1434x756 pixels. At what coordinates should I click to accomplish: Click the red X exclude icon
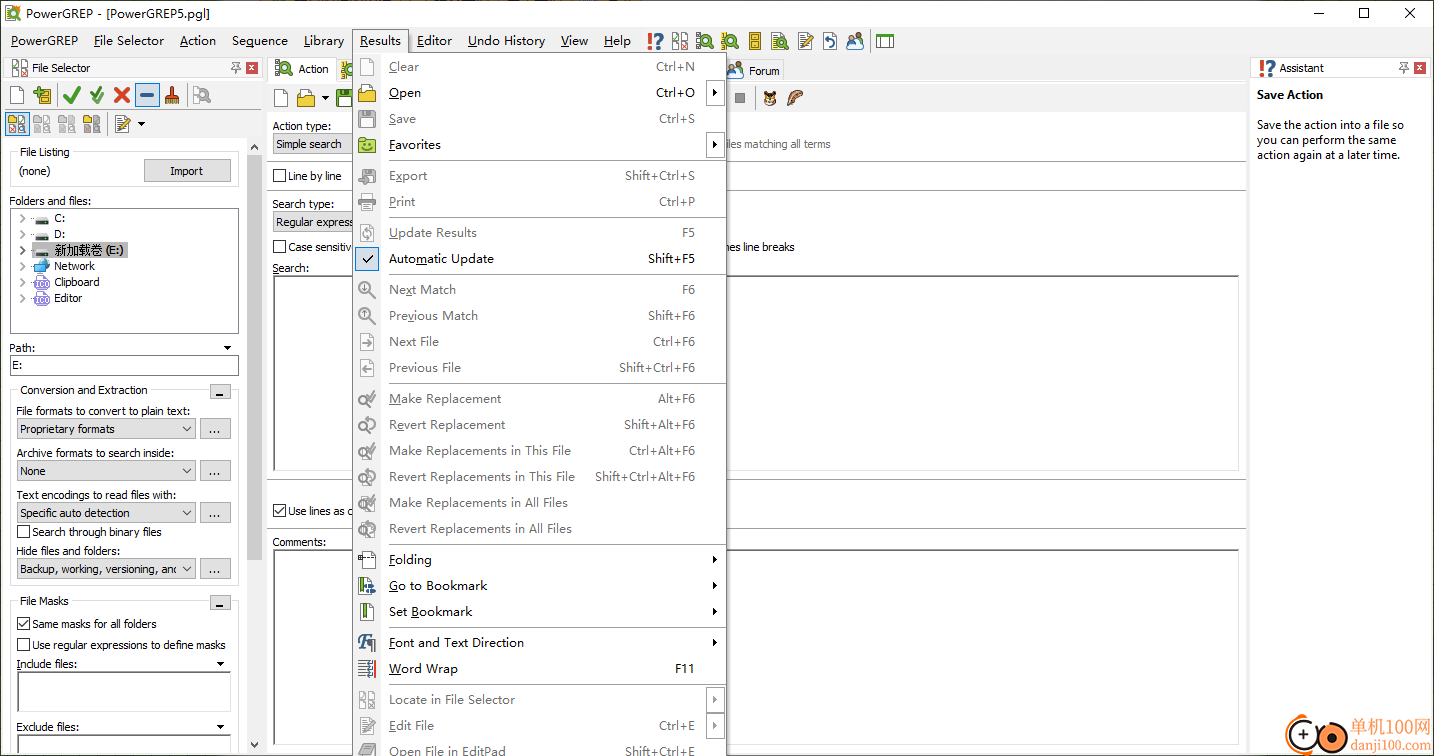click(x=122, y=95)
